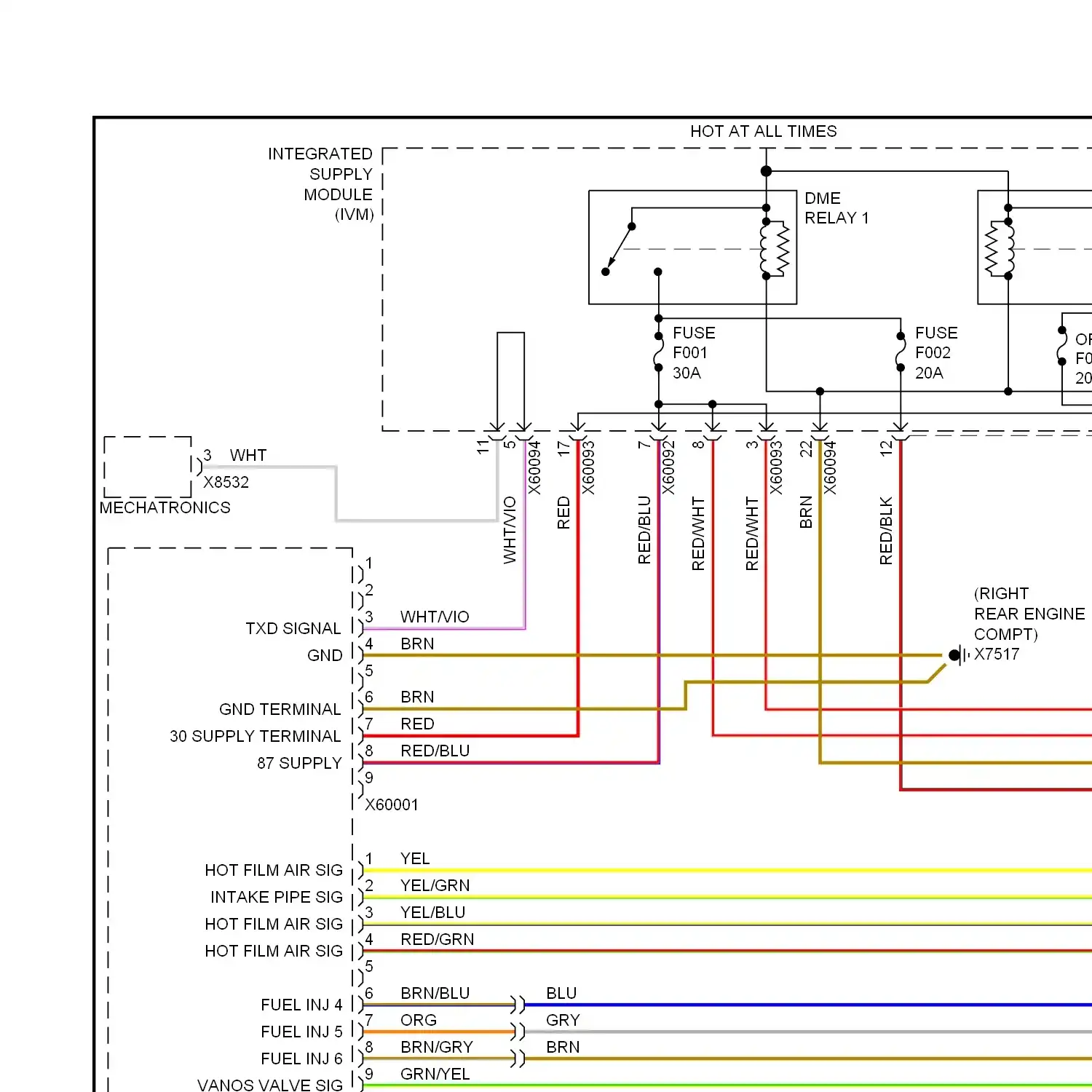
Task: Click the VANOS VALVE SIG label
Action: pyautogui.click(x=270, y=1085)
